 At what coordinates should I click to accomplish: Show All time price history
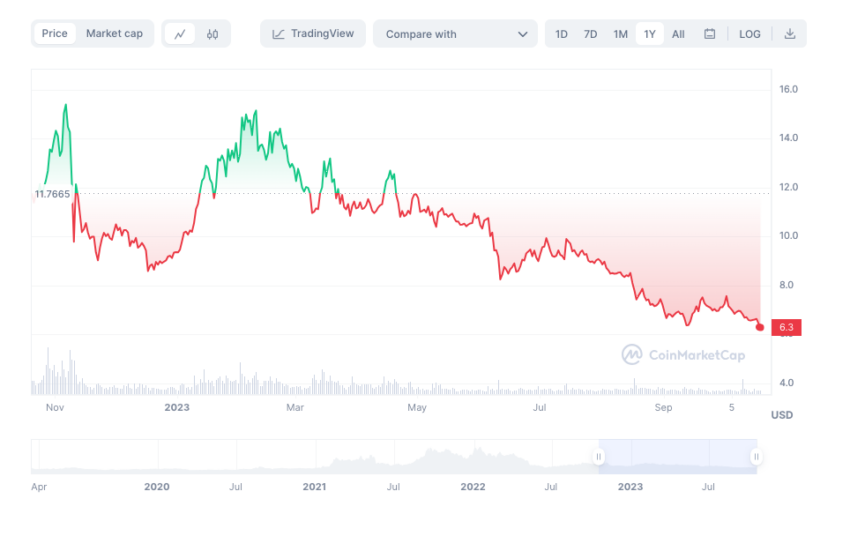point(678,34)
